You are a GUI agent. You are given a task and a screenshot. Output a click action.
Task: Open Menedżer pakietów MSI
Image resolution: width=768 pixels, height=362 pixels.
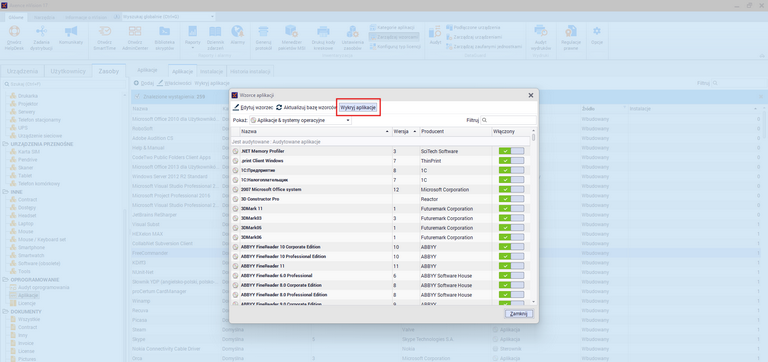[x=292, y=38]
